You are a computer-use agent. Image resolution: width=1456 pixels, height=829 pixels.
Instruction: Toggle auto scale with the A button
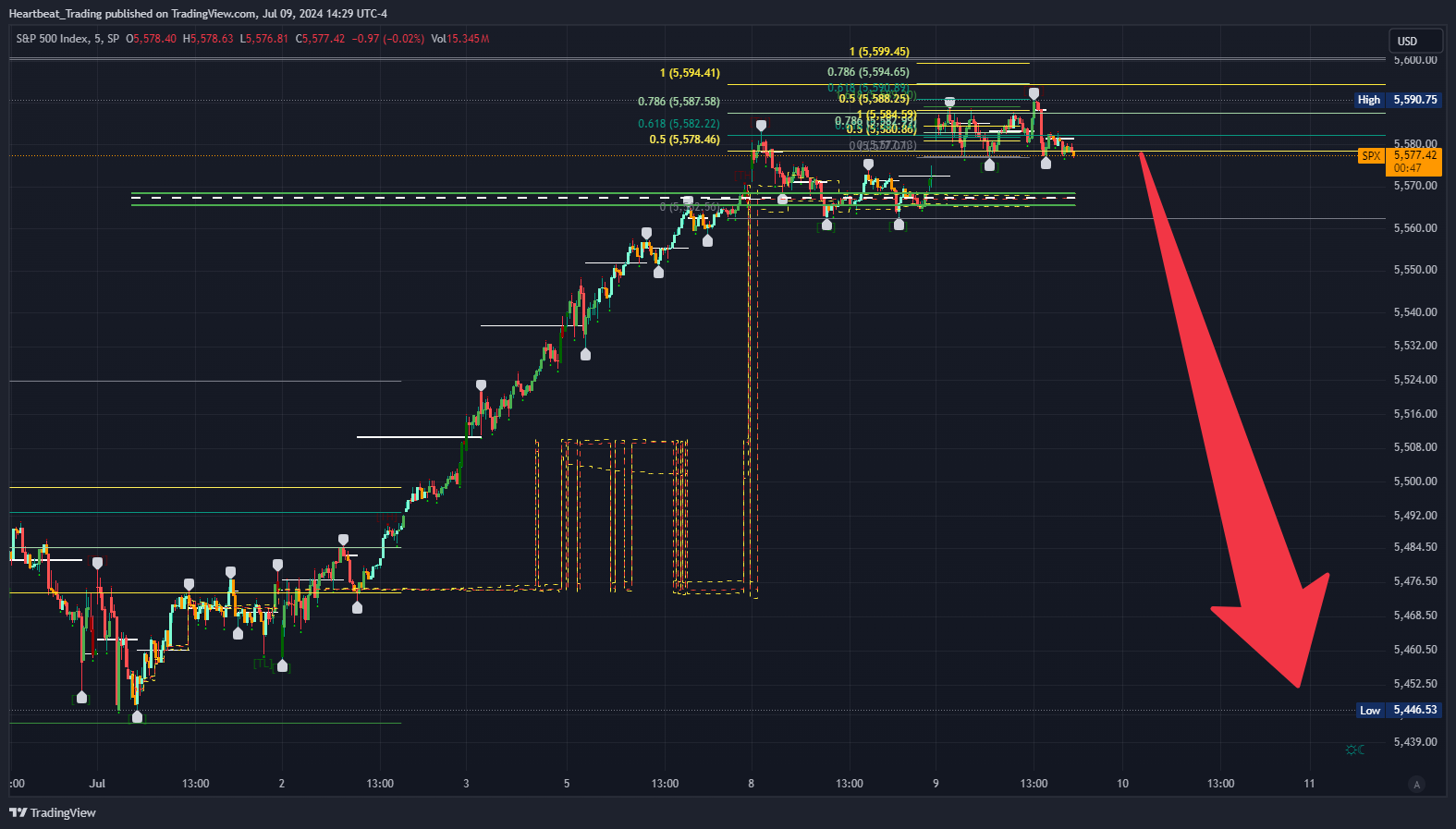coord(1416,785)
